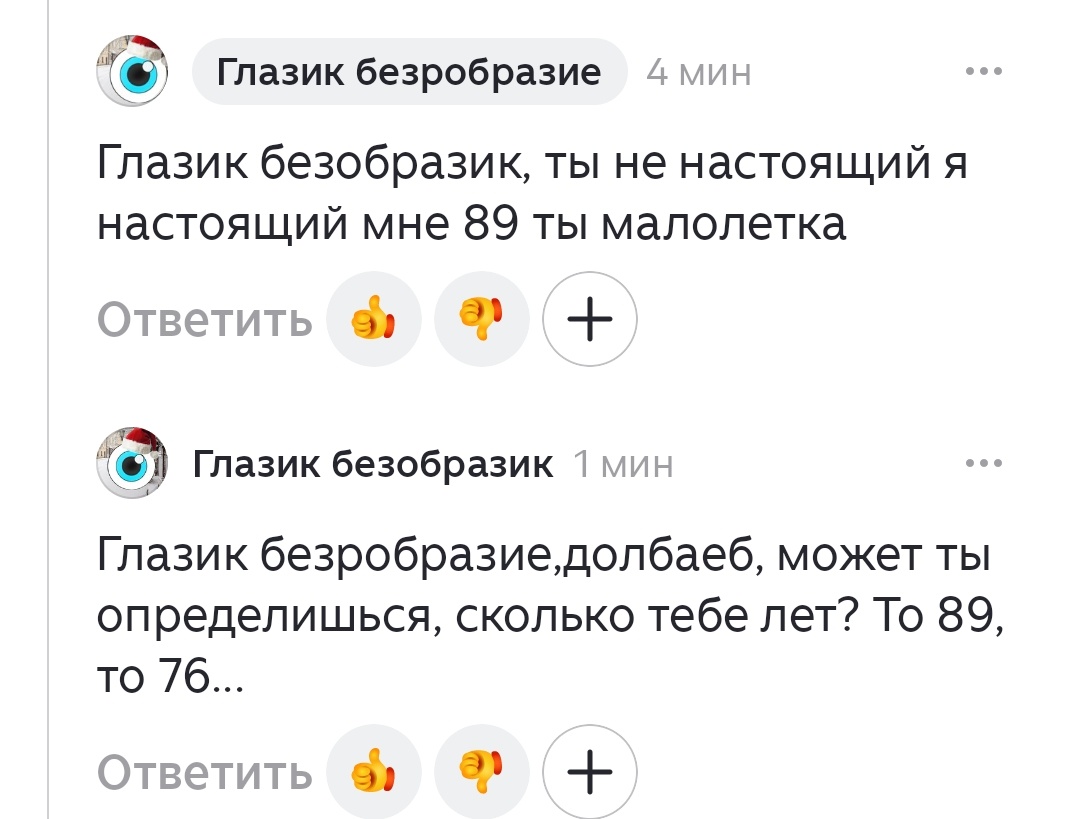The image size is (1080, 819).
Task: Open the profile name Глазик безобразик
Action: [x=375, y=463]
